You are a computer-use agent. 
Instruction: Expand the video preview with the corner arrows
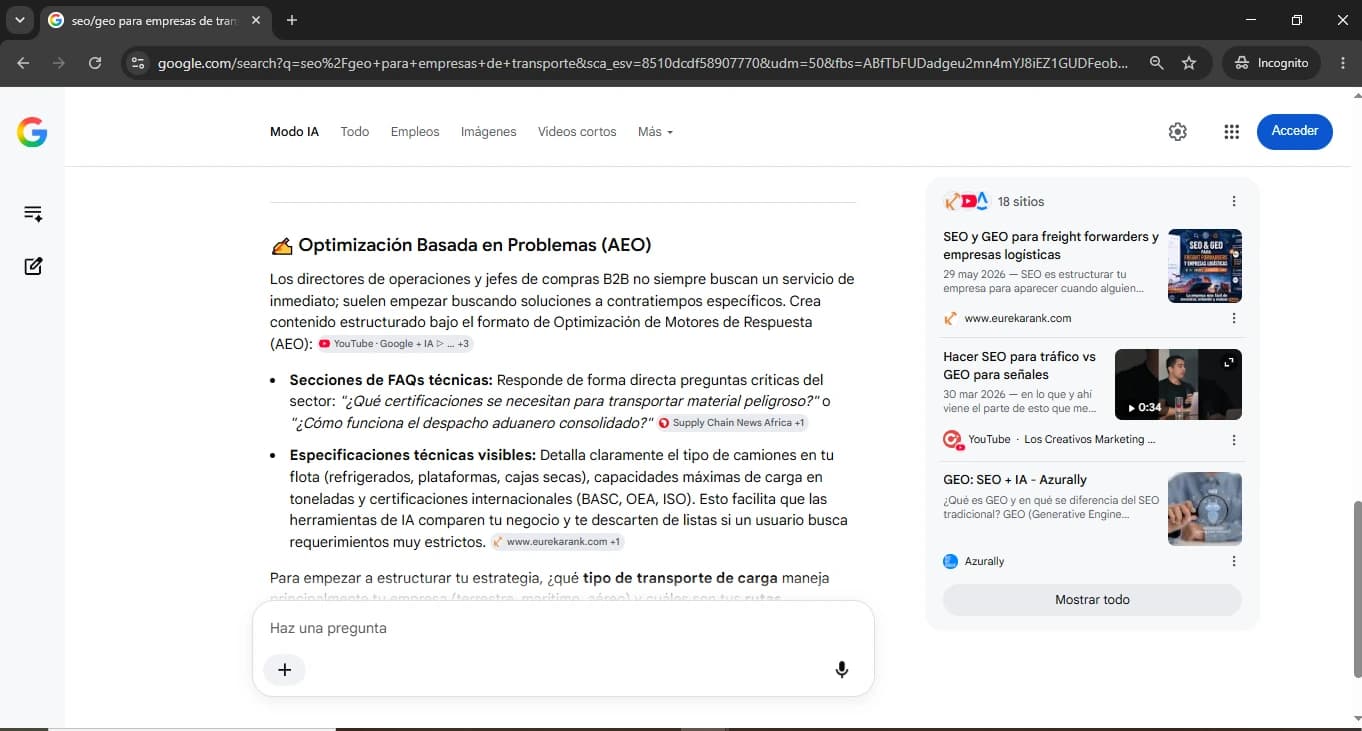1229,362
